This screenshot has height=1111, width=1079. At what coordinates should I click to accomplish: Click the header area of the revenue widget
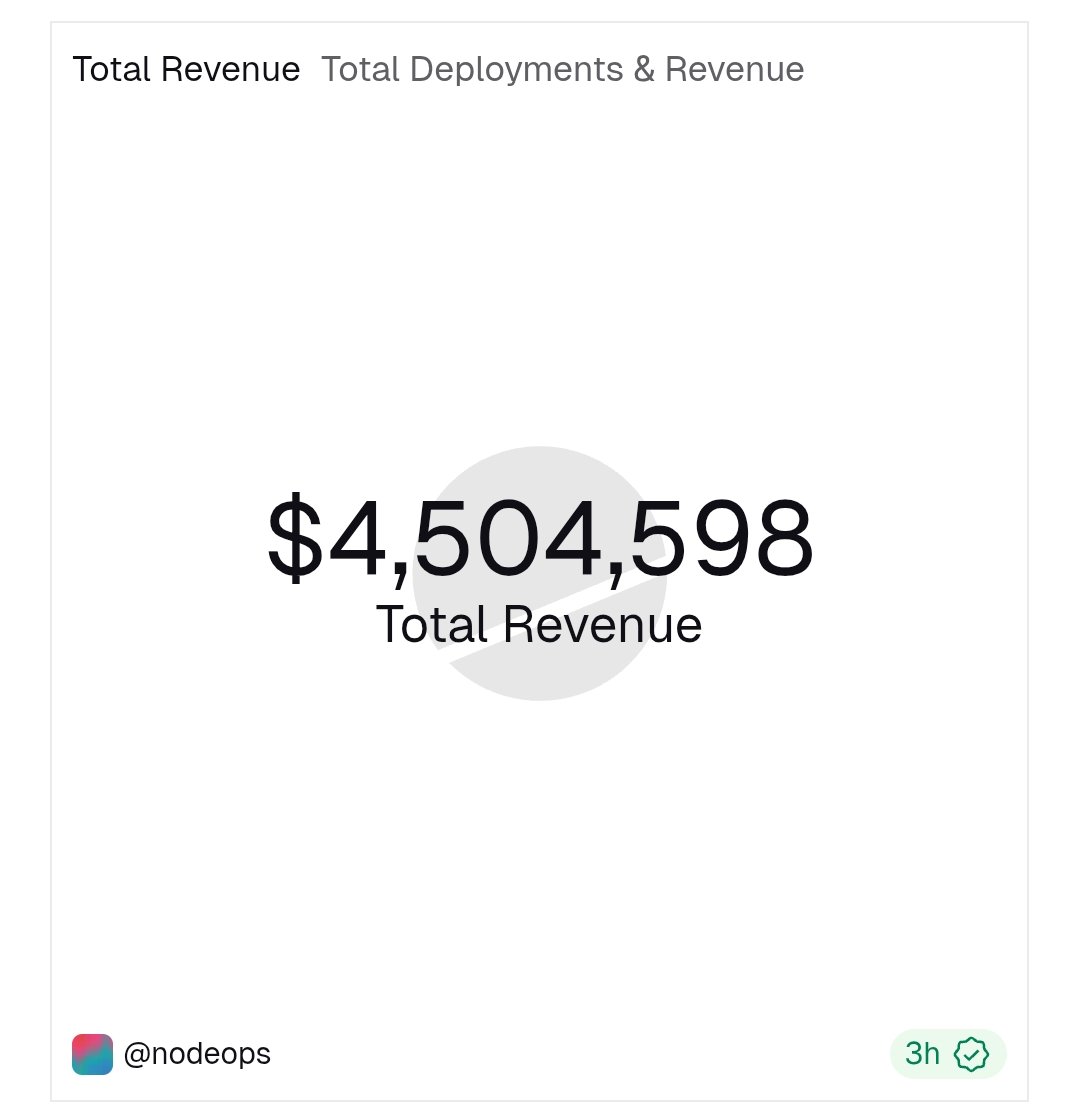[540, 69]
